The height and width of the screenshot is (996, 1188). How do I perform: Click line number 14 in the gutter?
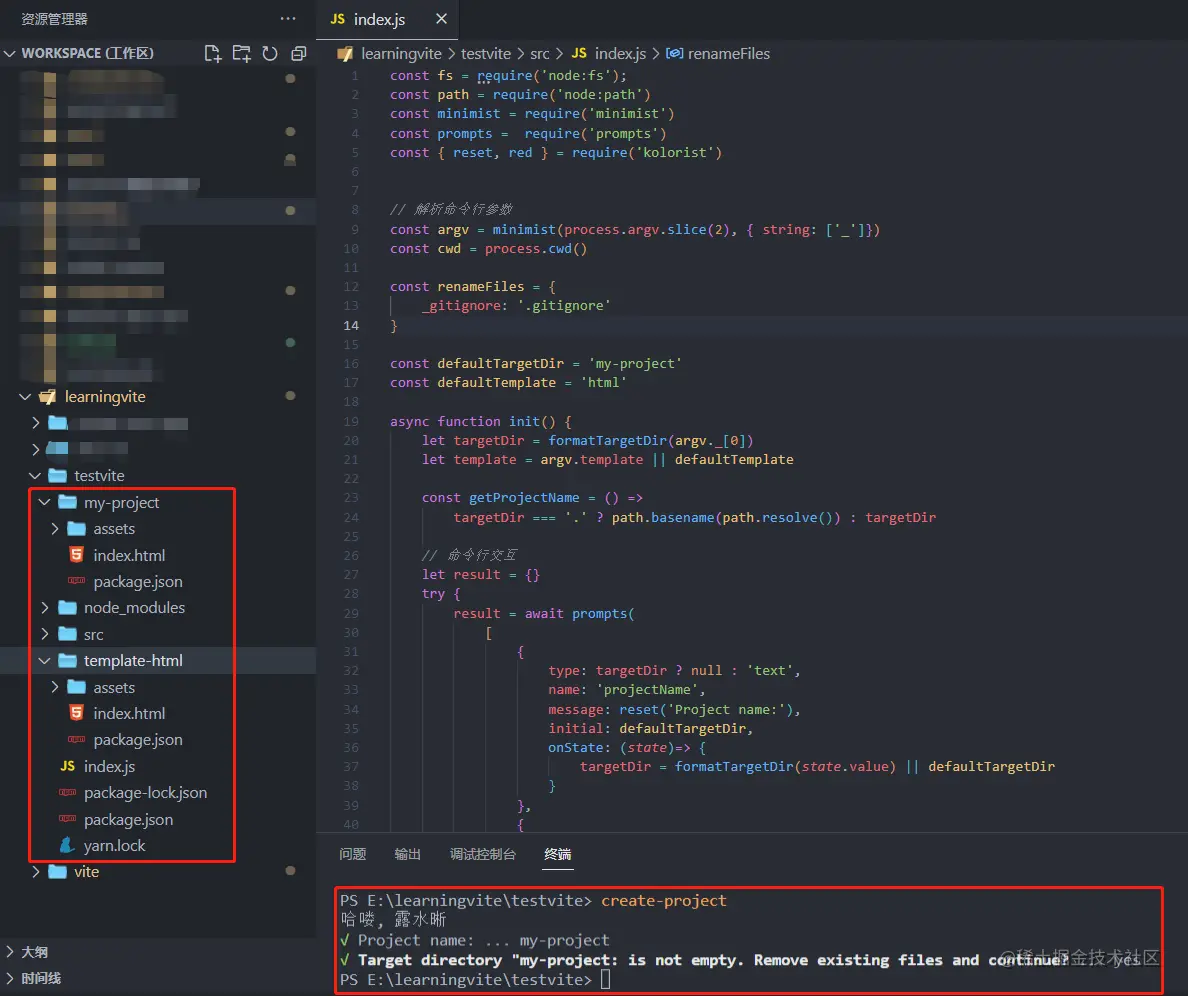[x=351, y=325]
